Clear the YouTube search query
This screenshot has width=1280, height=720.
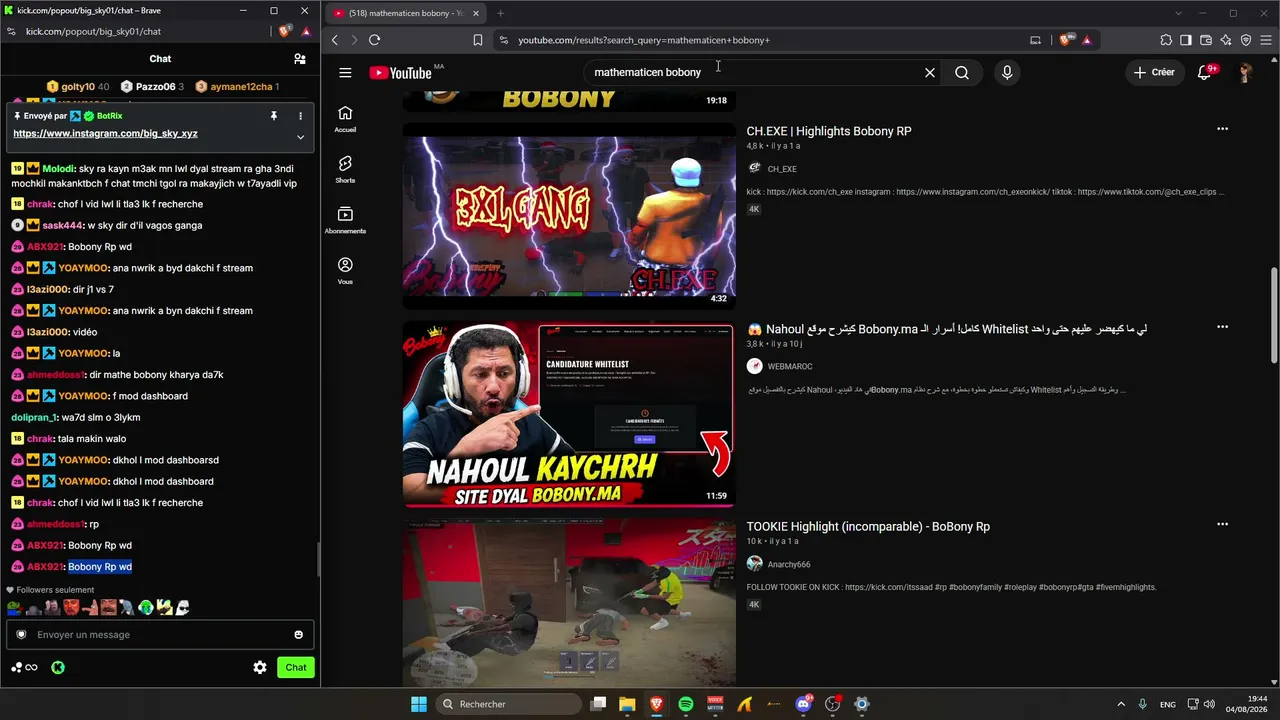pyautogui.click(x=930, y=72)
